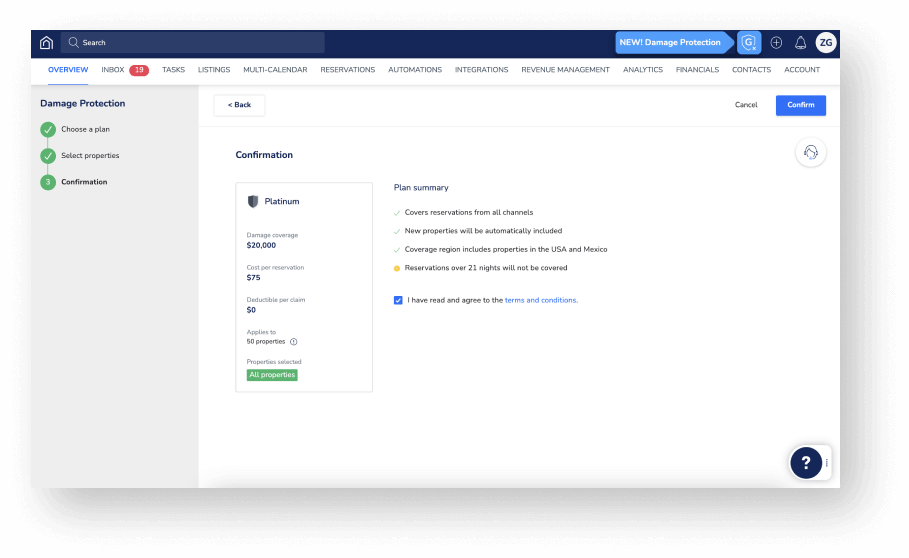The height and width of the screenshot is (558, 909).
Task: Select the Choose a plan step
Action: click(x=85, y=129)
